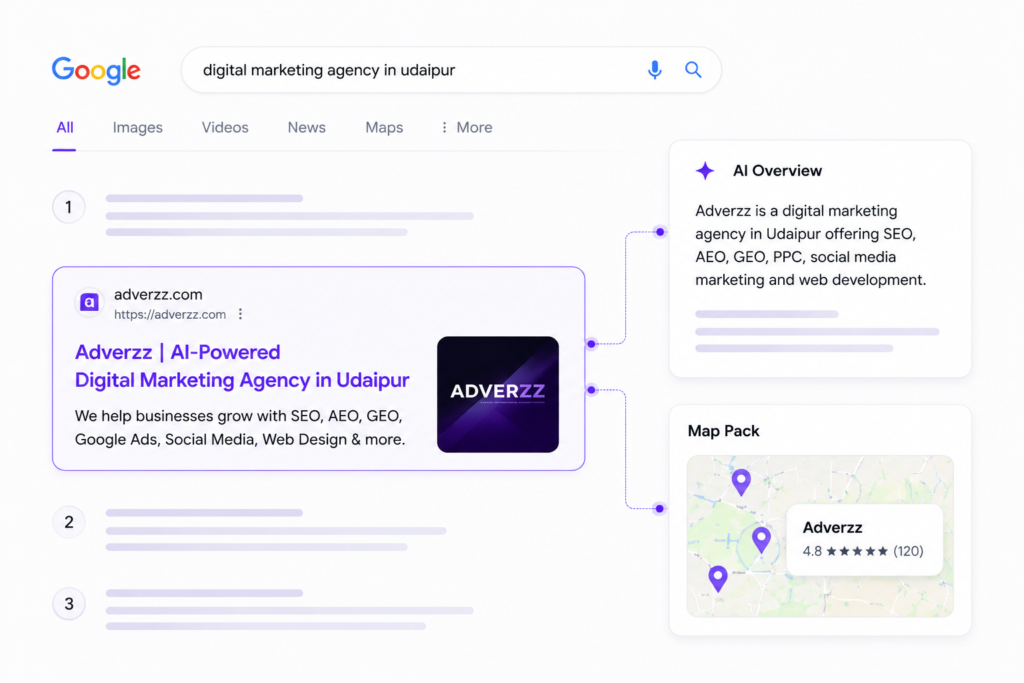Click the AI Overview paragraph about Adverzz
Viewport: 1024px width, 683px height.
[810, 246]
